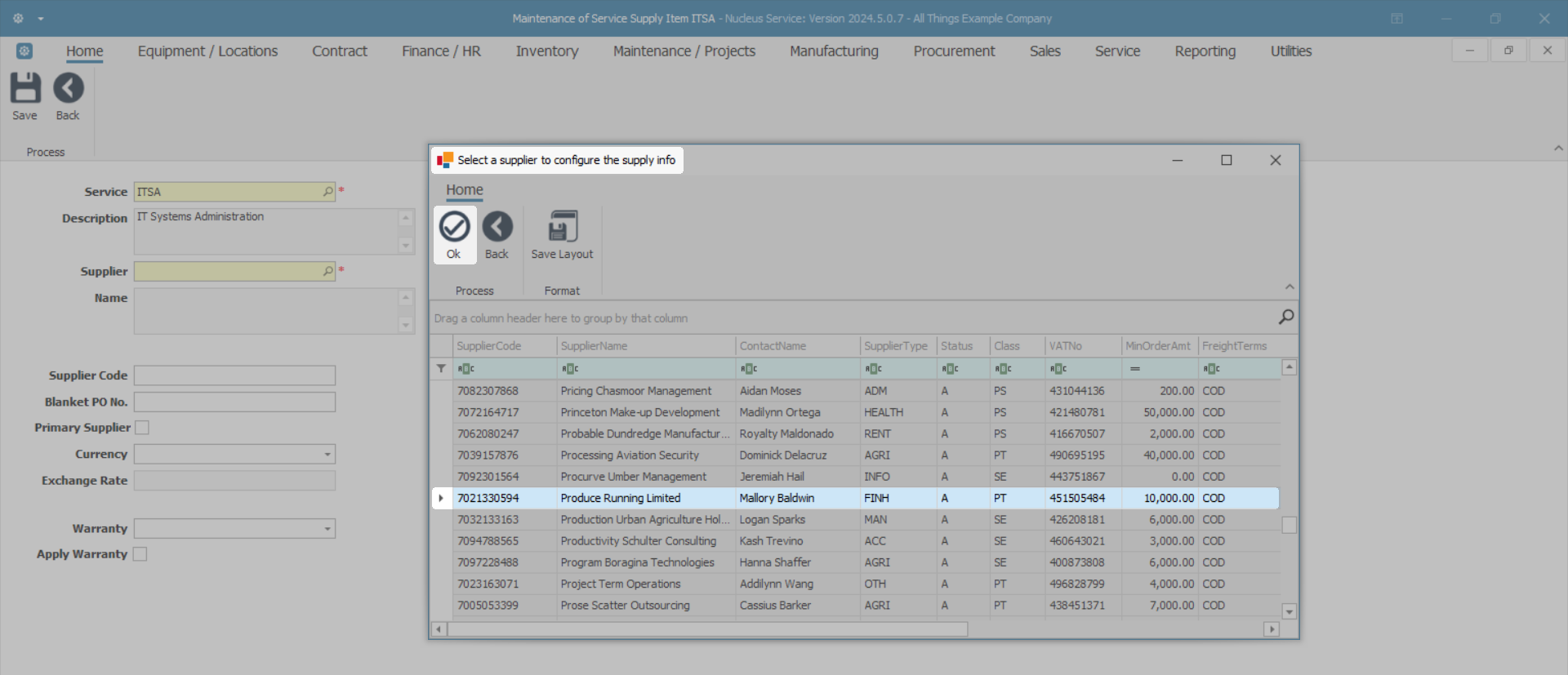Open the grid search magnifier icon
Screen dimensions: 1568x675
point(1285,317)
